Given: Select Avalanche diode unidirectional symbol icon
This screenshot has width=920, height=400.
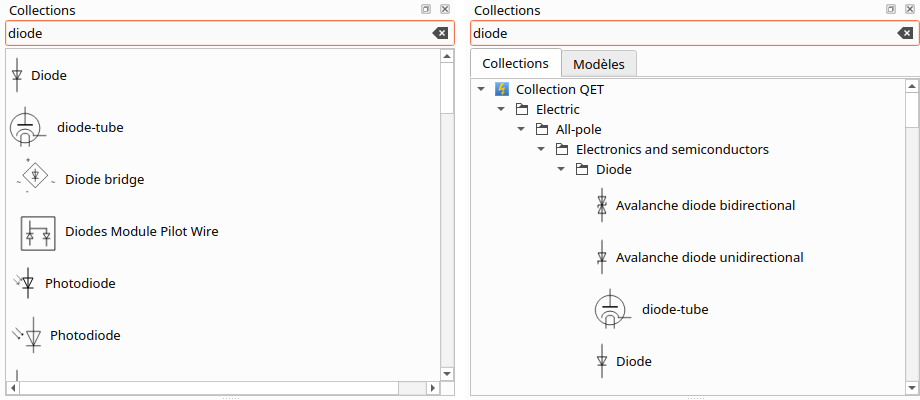Looking at the screenshot, I should (x=601, y=257).
